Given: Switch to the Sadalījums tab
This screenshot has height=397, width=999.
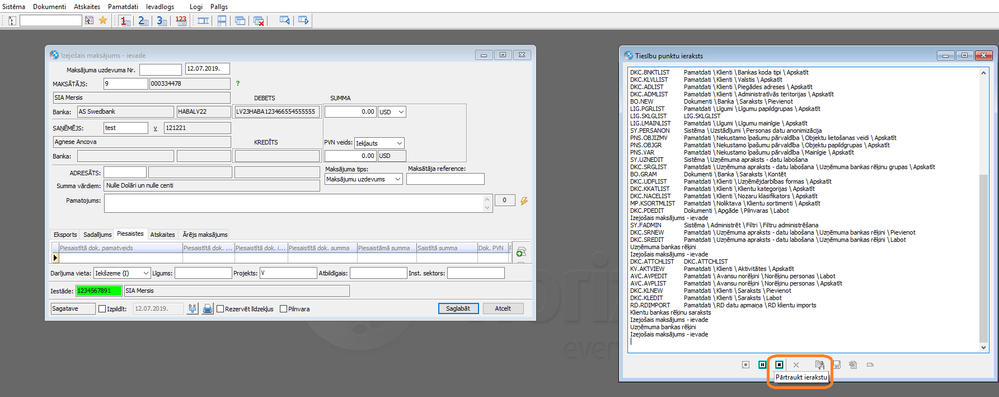Looking at the screenshot, I should pos(97,235).
